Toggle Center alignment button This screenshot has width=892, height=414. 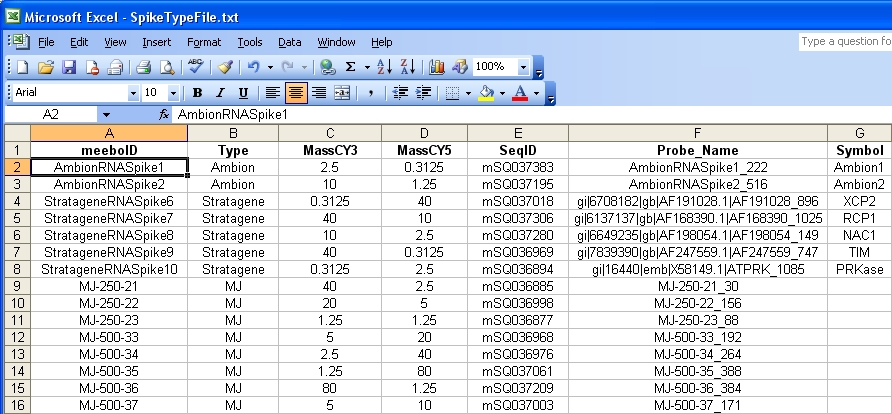click(296, 93)
